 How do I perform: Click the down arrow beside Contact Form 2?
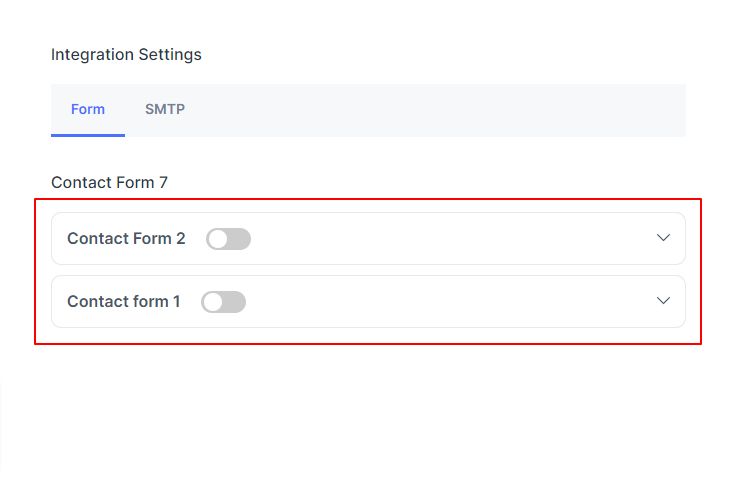663,238
